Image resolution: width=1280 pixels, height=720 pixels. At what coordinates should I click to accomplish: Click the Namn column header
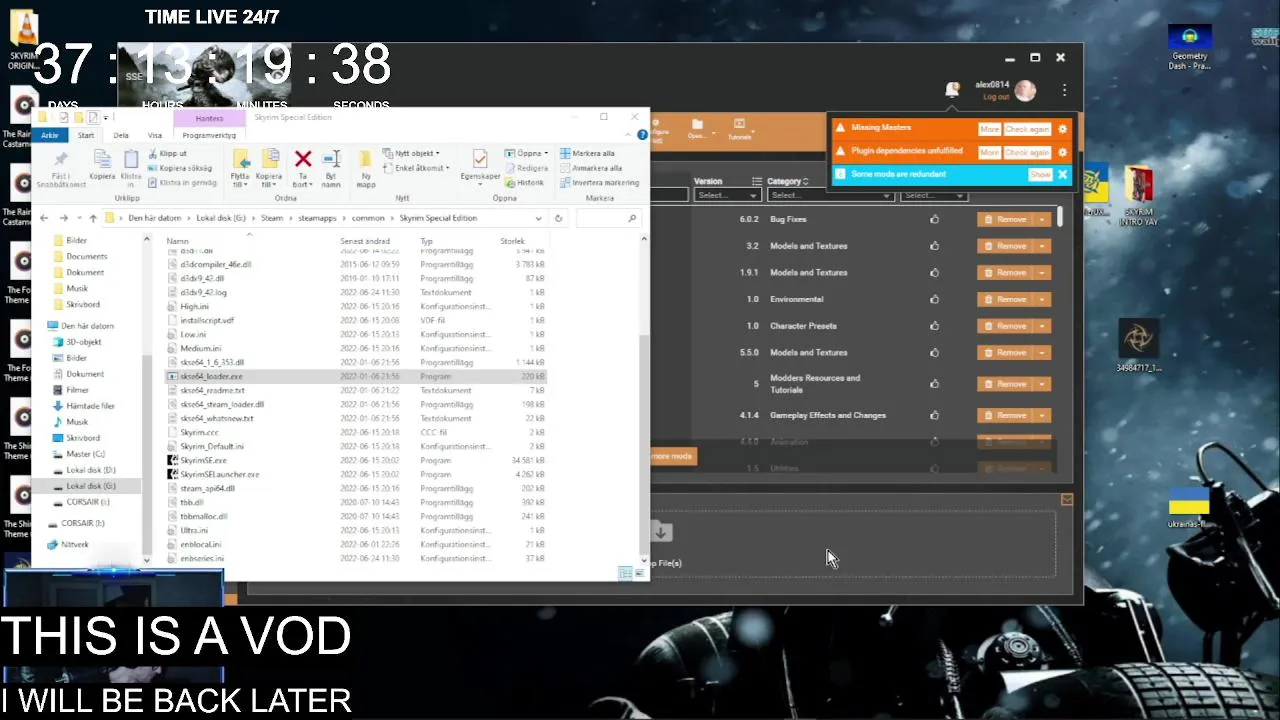(178, 241)
